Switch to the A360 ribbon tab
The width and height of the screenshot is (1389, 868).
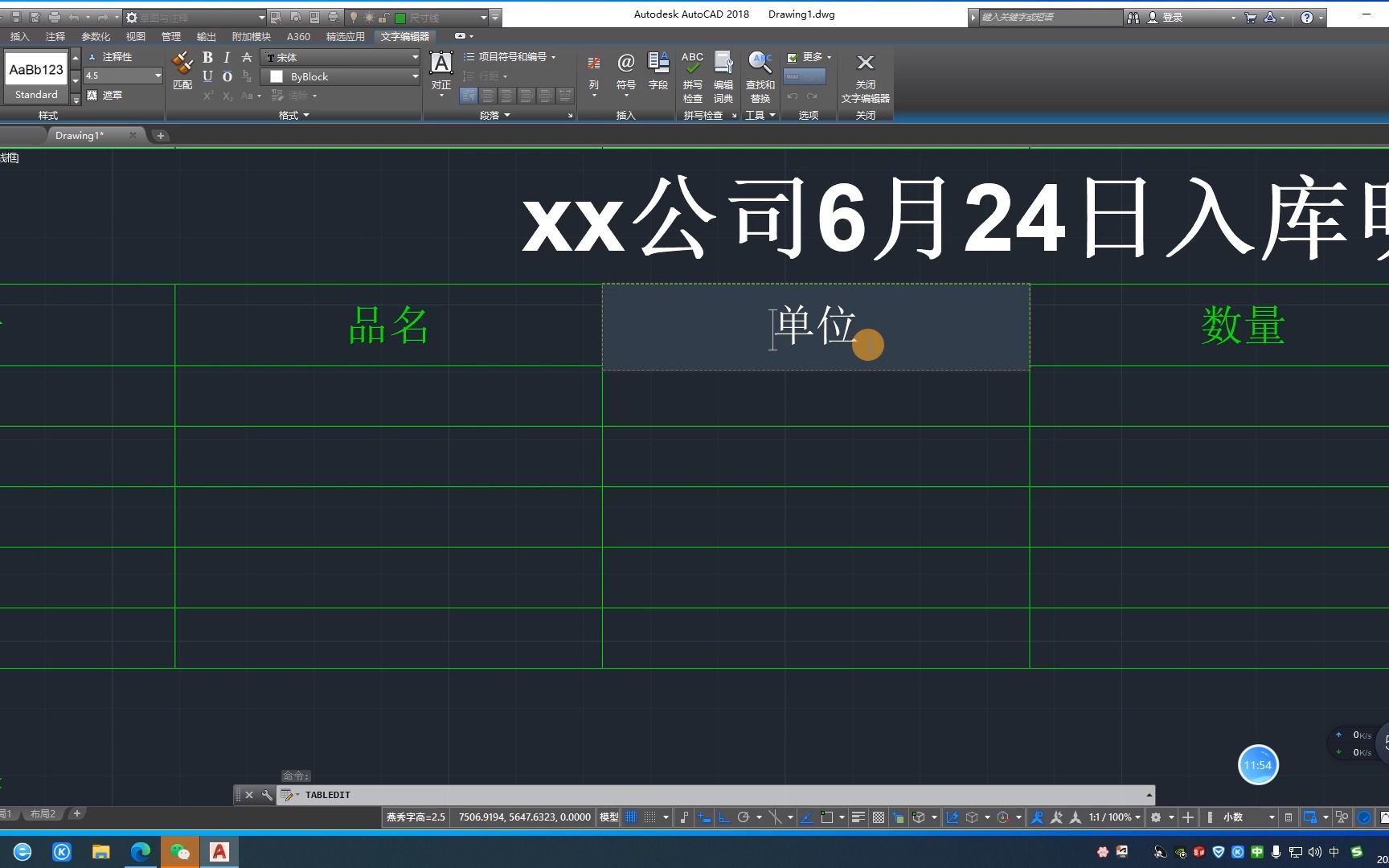(x=298, y=36)
